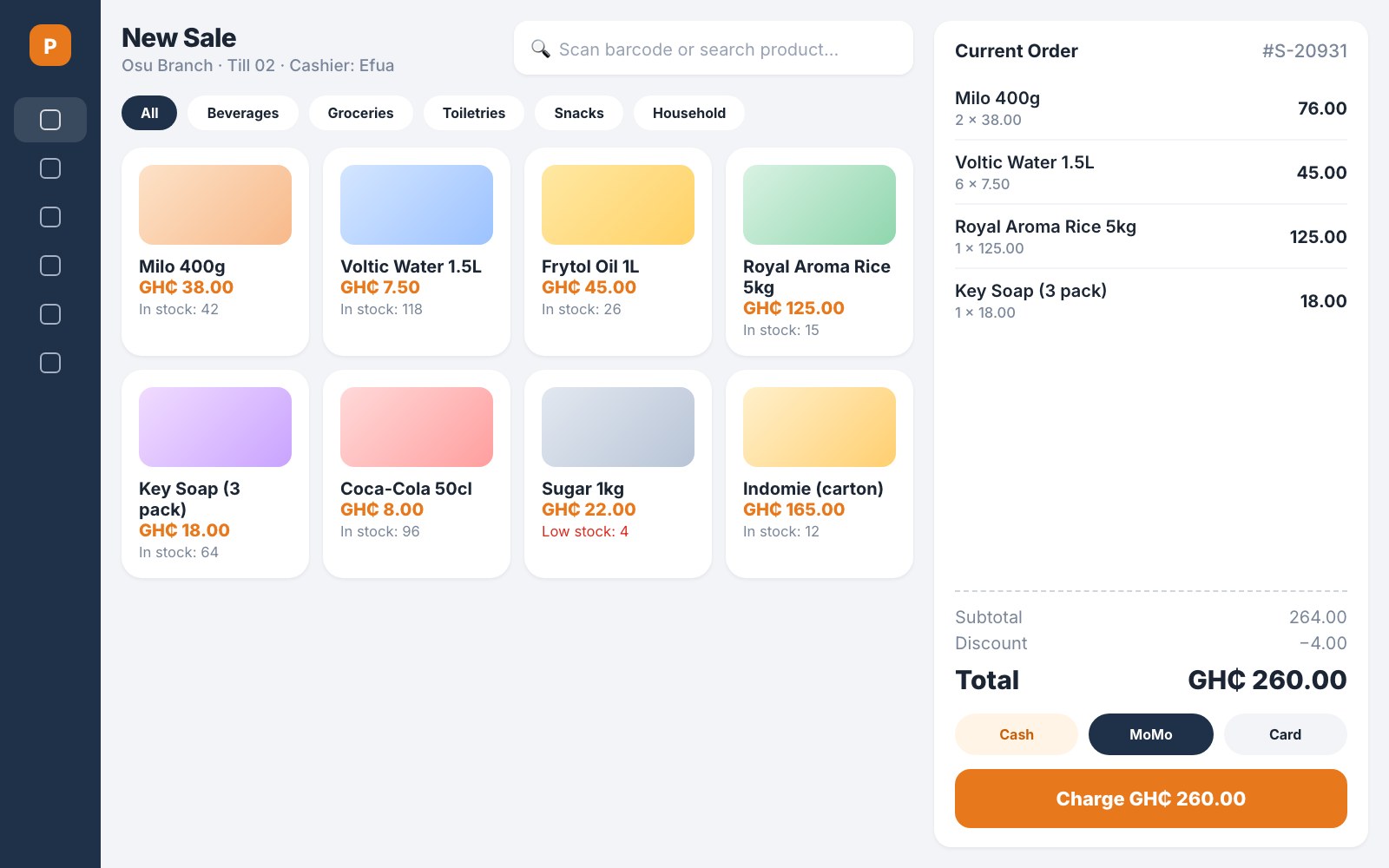The width and height of the screenshot is (1389, 868).
Task: Click the Low stock: 4 warning on Sugar
Action: tap(585, 531)
